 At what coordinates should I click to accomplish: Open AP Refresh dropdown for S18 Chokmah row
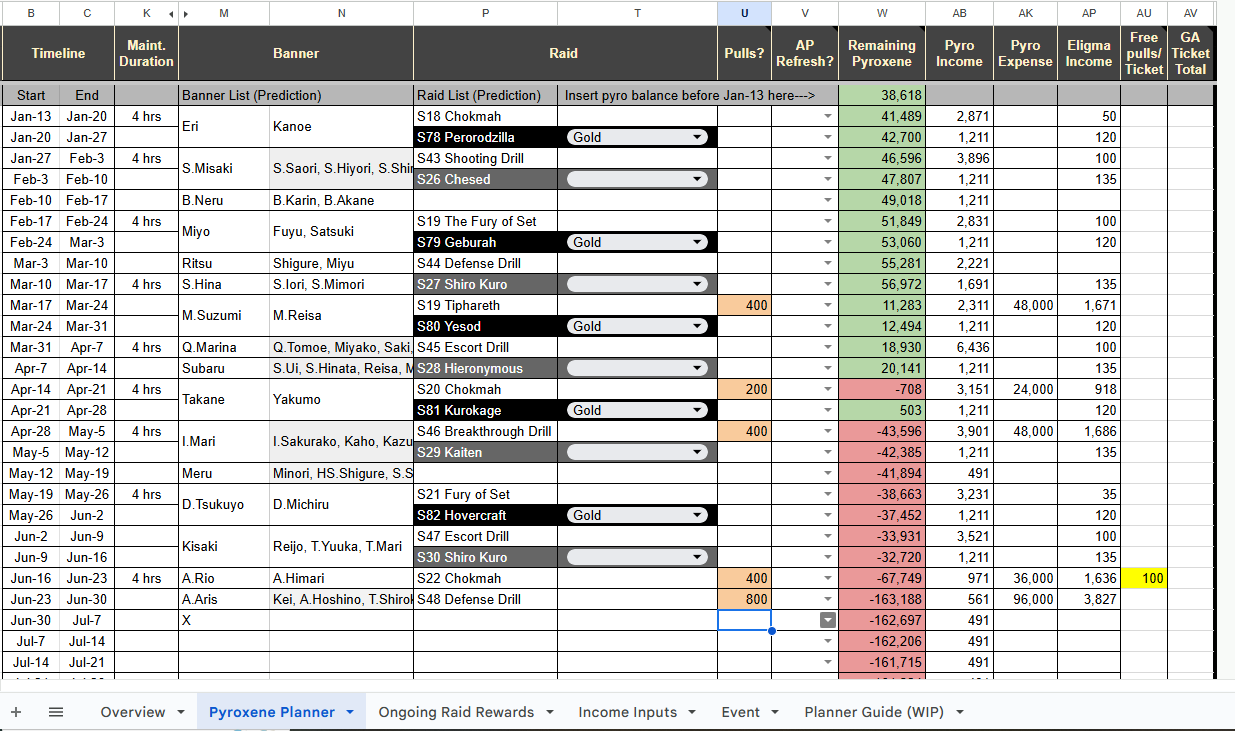pos(827,116)
